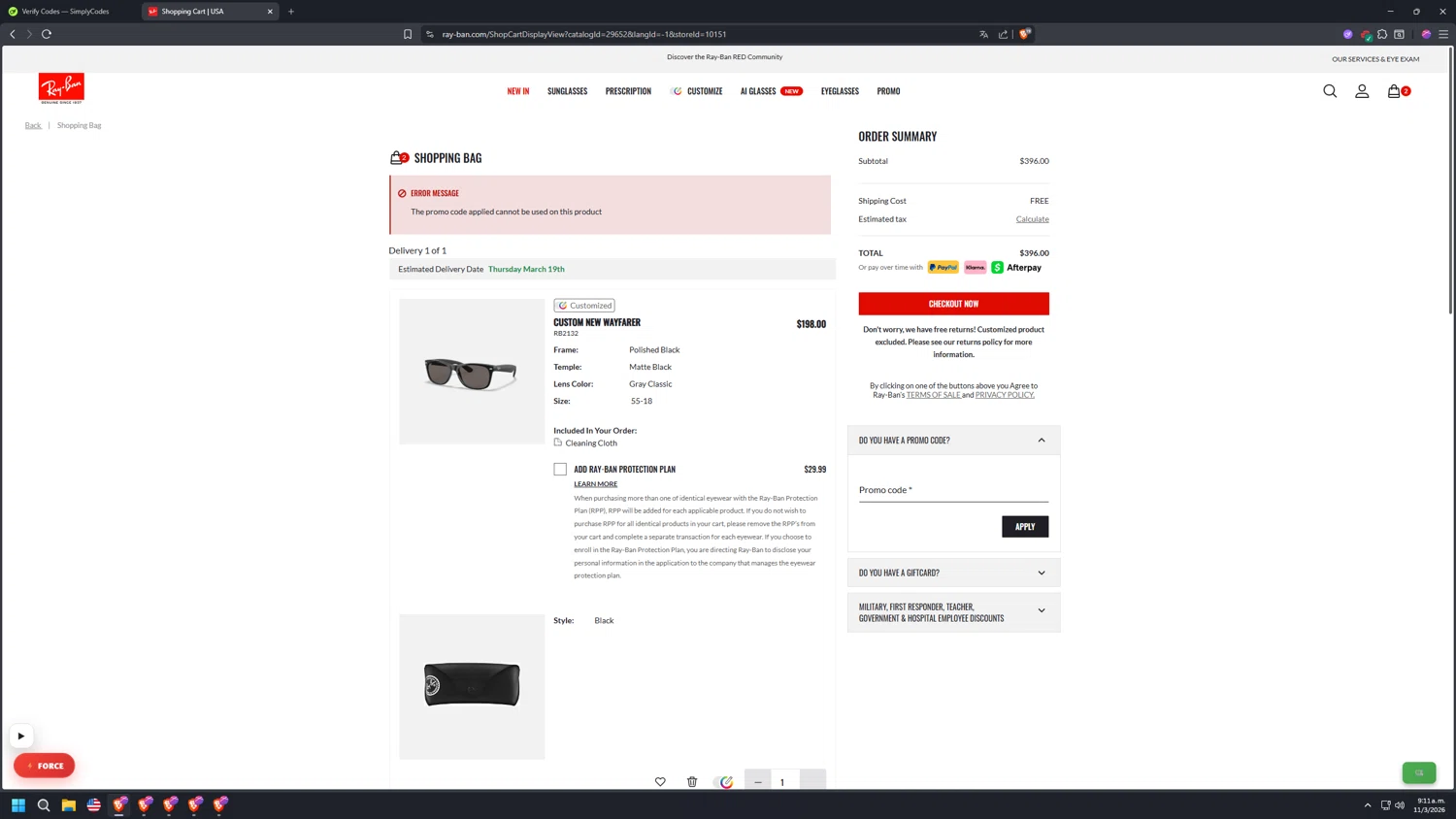Viewport: 1456px width, 819px height.
Task: Open Windows Start menu
Action: [17, 805]
